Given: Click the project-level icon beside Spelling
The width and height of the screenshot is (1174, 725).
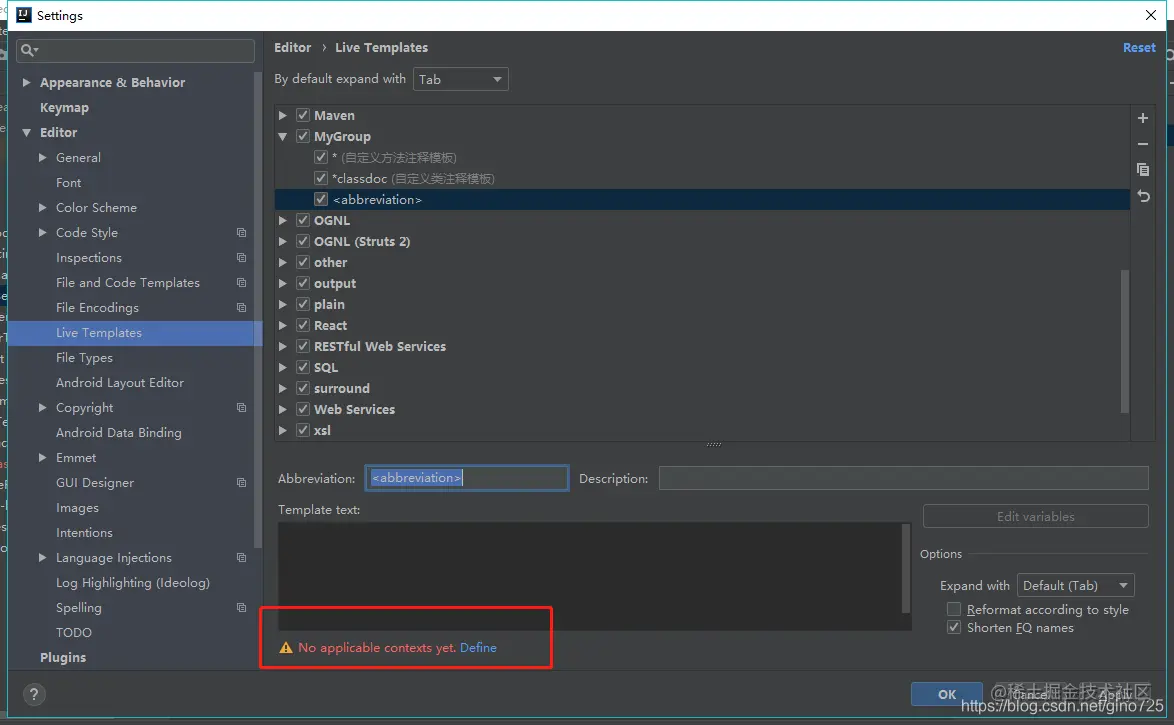Looking at the screenshot, I should tap(241, 607).
